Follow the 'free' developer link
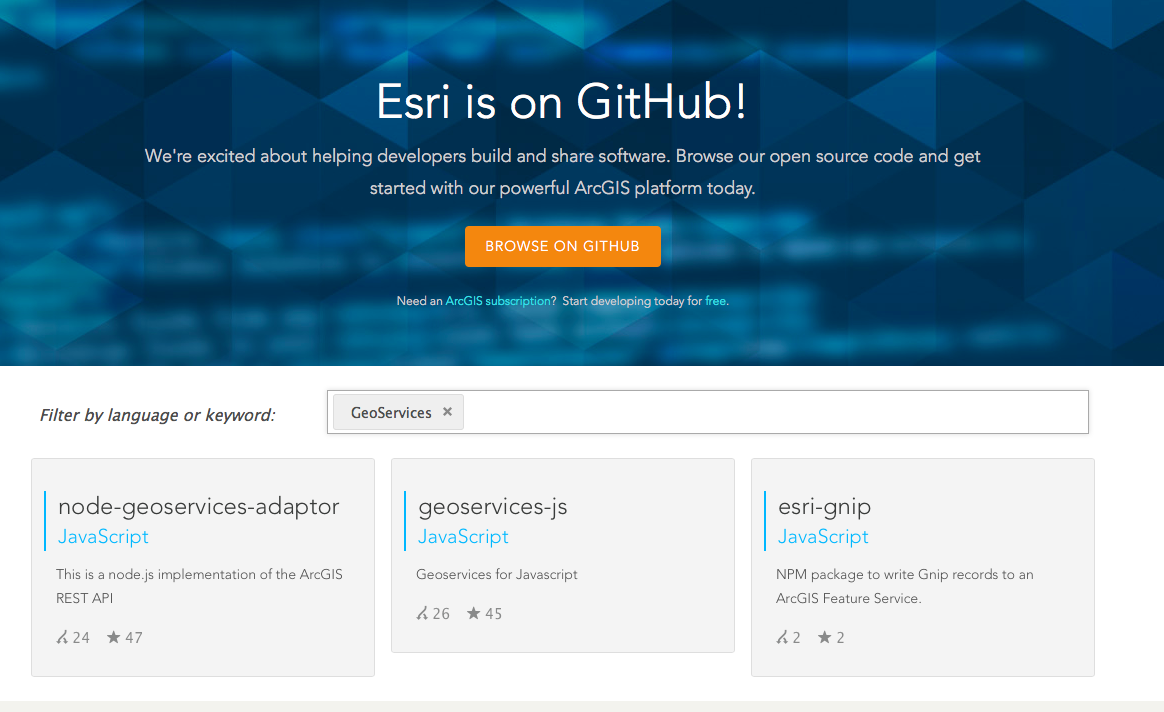The height and width of the screenshot is (712, 1164). point(715,301)
